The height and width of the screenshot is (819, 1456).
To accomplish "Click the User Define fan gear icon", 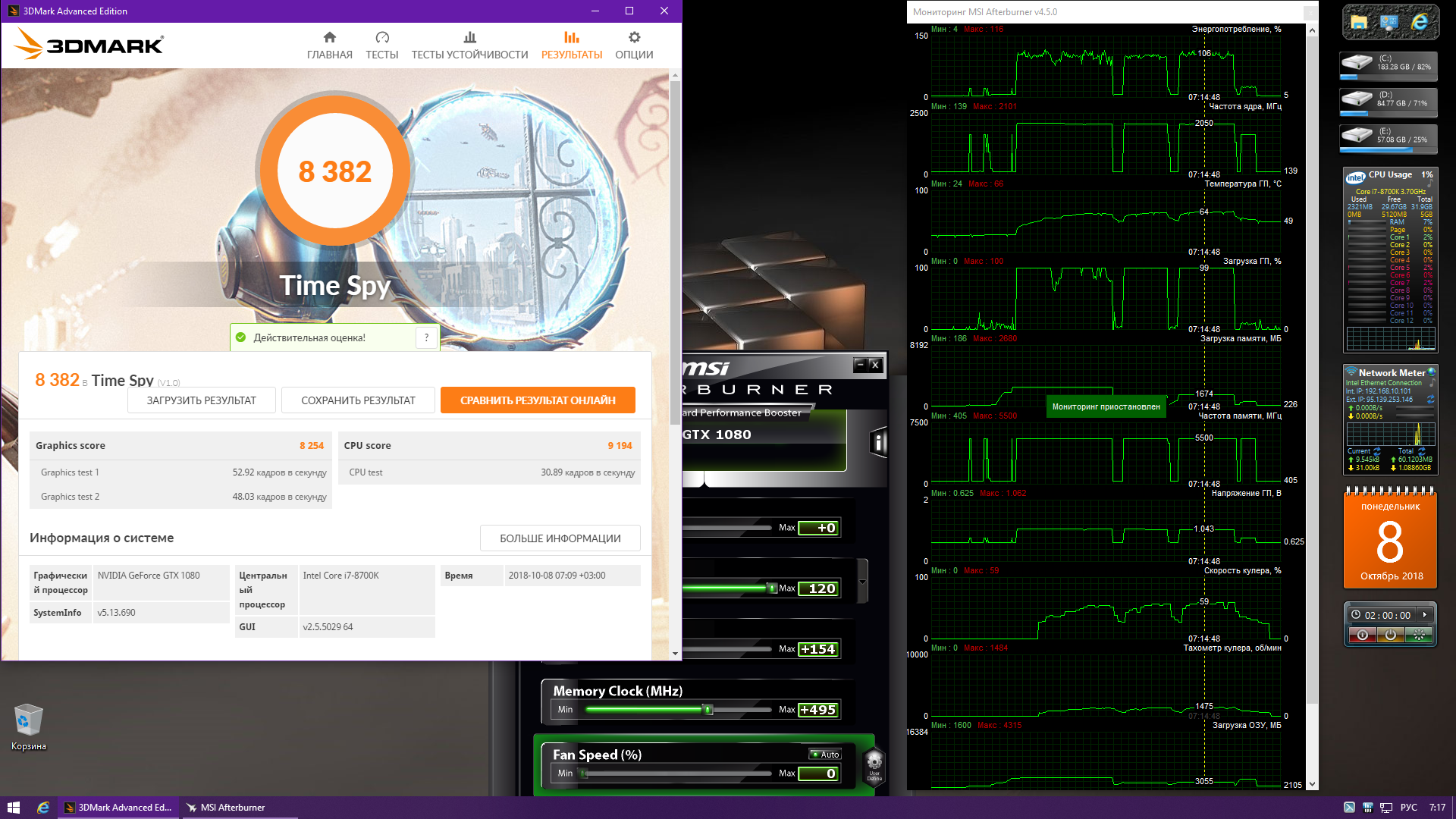I will 874,764.
